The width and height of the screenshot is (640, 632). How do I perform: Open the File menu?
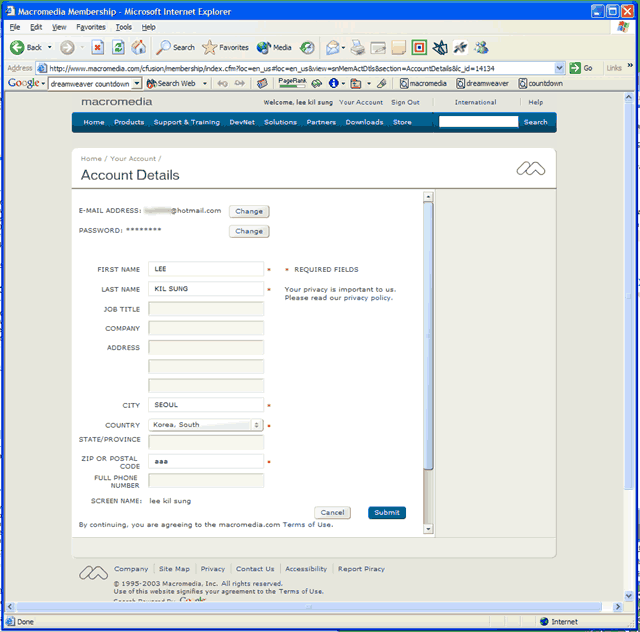coord(15,27)
